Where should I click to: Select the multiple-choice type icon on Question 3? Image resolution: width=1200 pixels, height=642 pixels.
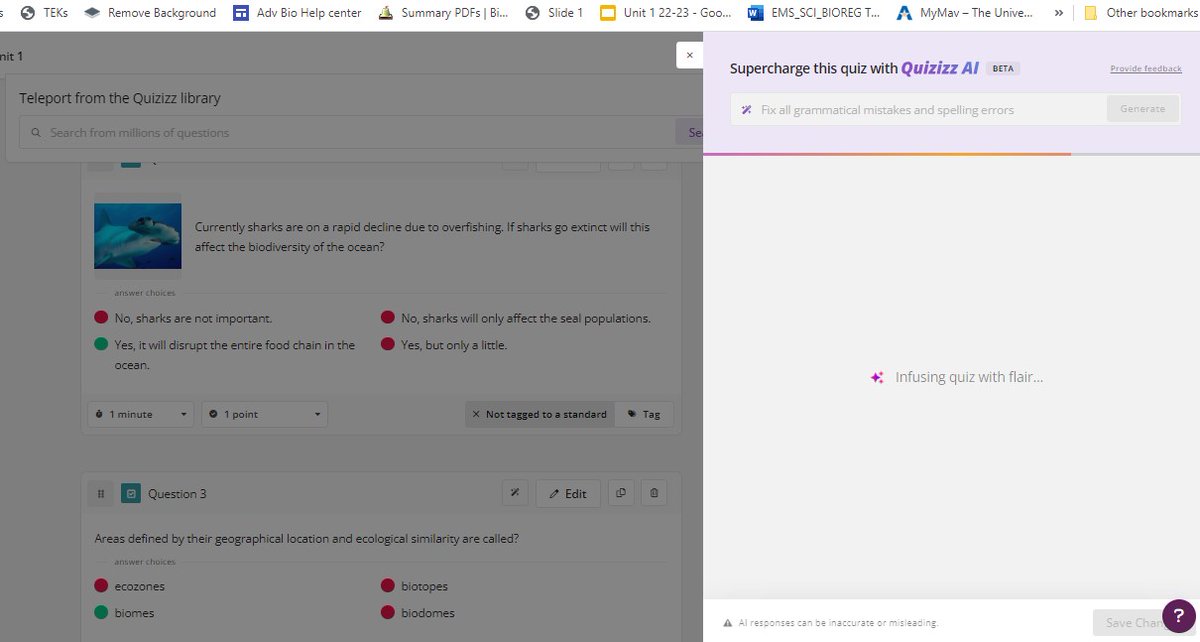tap(131, 493)
